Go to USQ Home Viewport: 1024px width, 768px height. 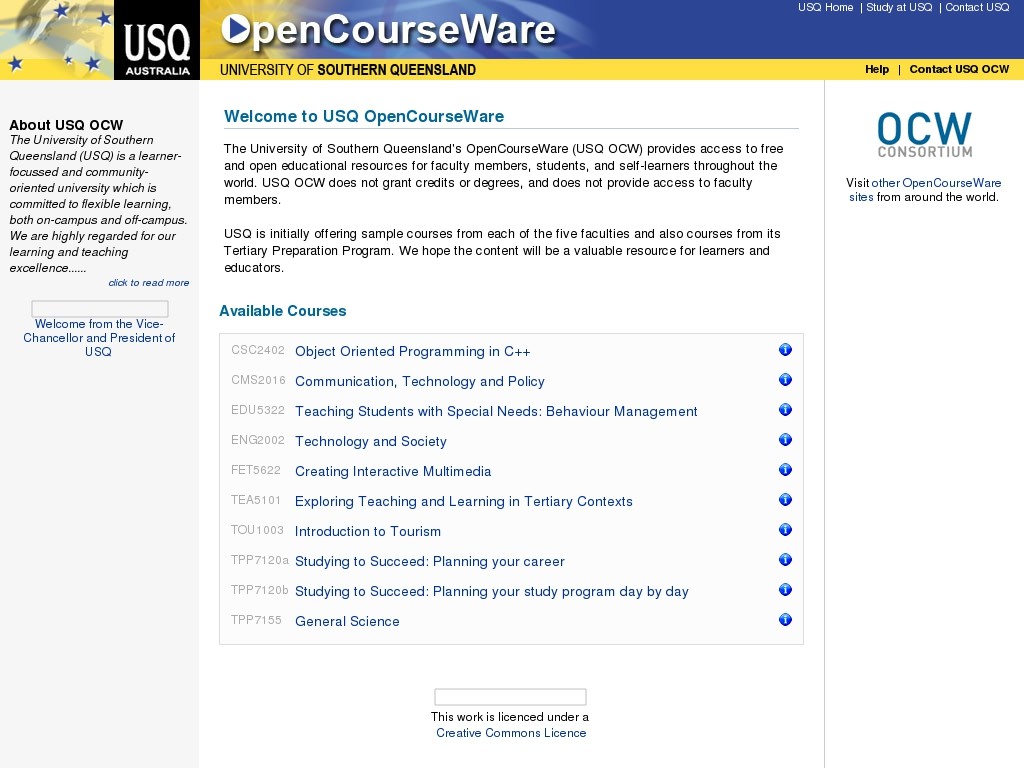pos(825,7)
